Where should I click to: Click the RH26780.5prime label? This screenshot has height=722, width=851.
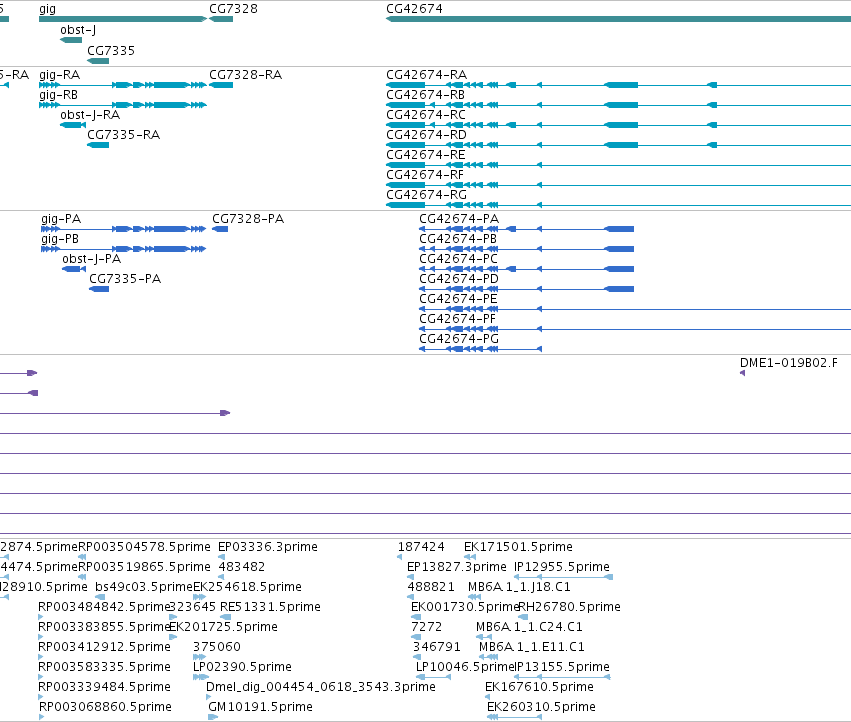(x=569, y=607)
